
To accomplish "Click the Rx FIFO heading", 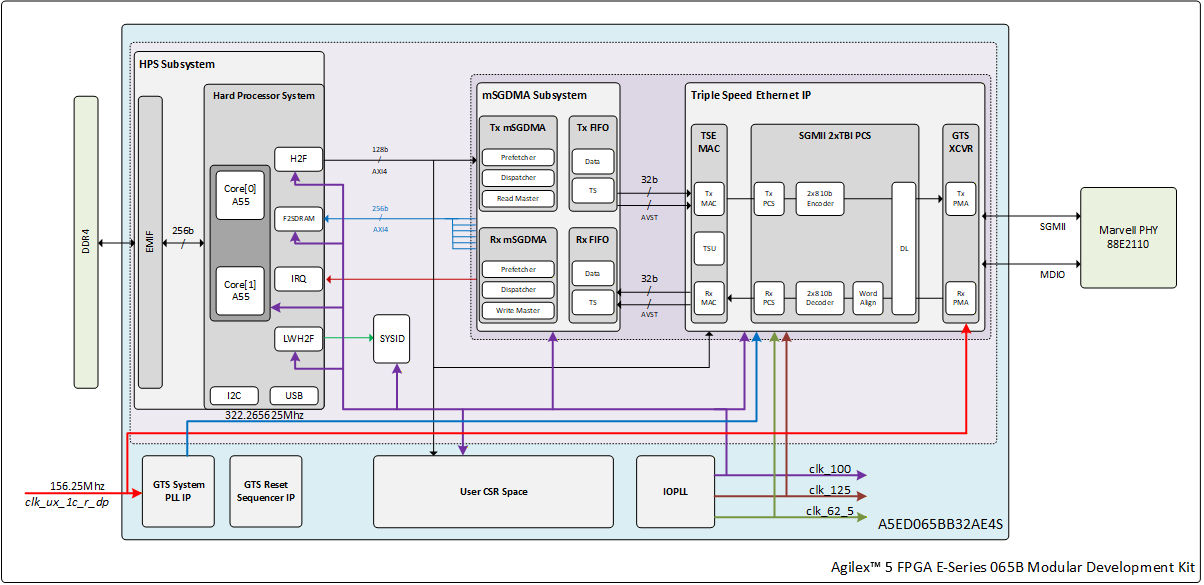I will (593, 239).
